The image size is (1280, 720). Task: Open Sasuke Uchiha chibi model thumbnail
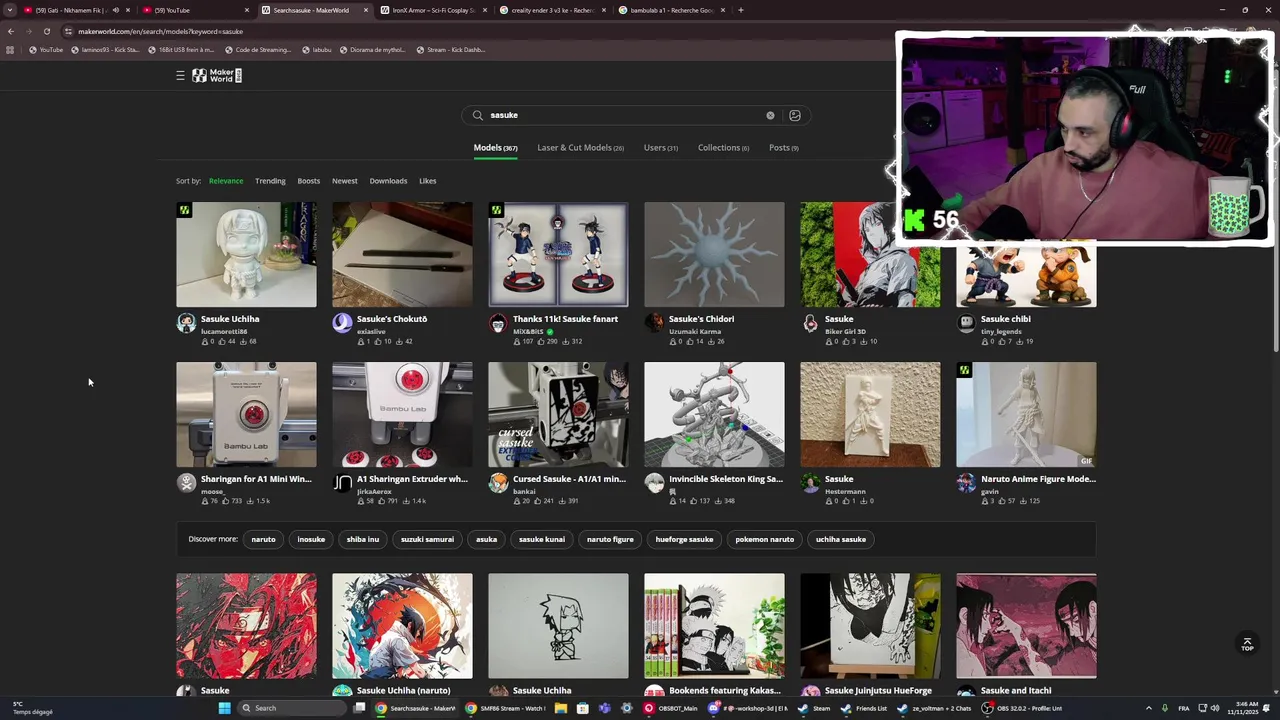pyautogui.click(x=246, y=254)
